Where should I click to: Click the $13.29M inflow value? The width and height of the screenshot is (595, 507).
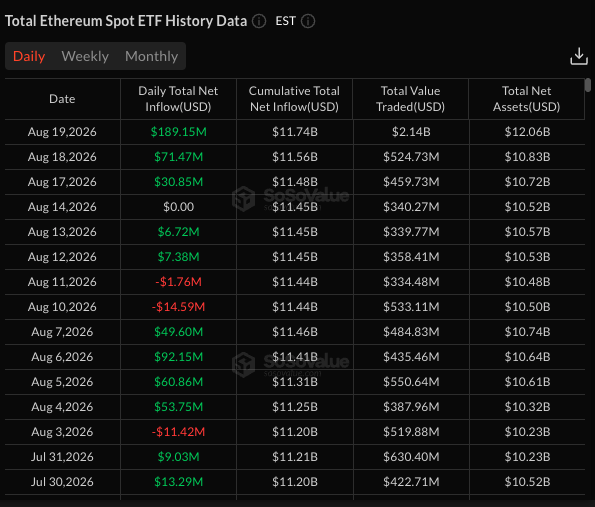(178, 483)
